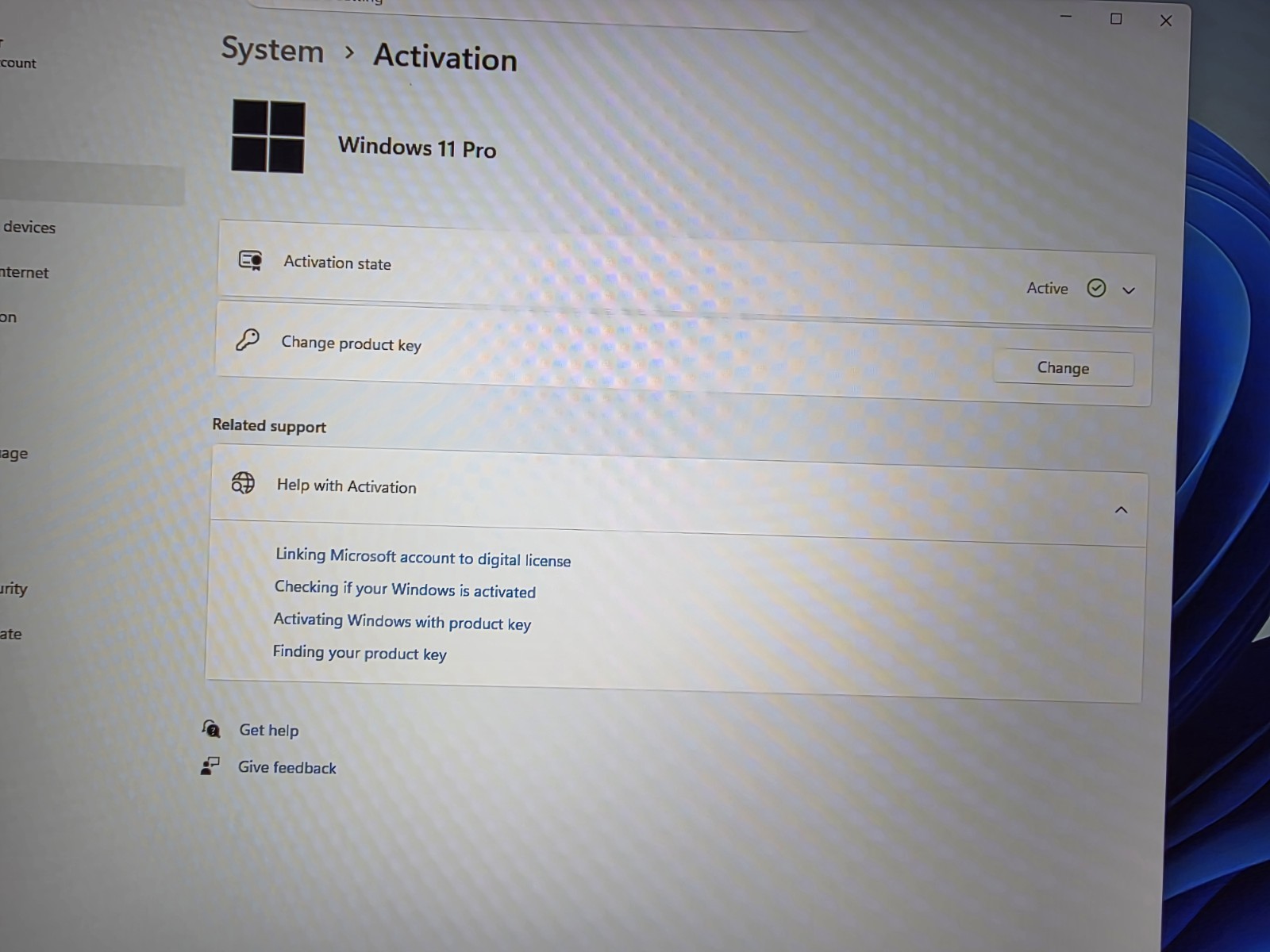Click the Active status checkmark icon
Screen dimensions: 1270x952
click(1096, 288)
